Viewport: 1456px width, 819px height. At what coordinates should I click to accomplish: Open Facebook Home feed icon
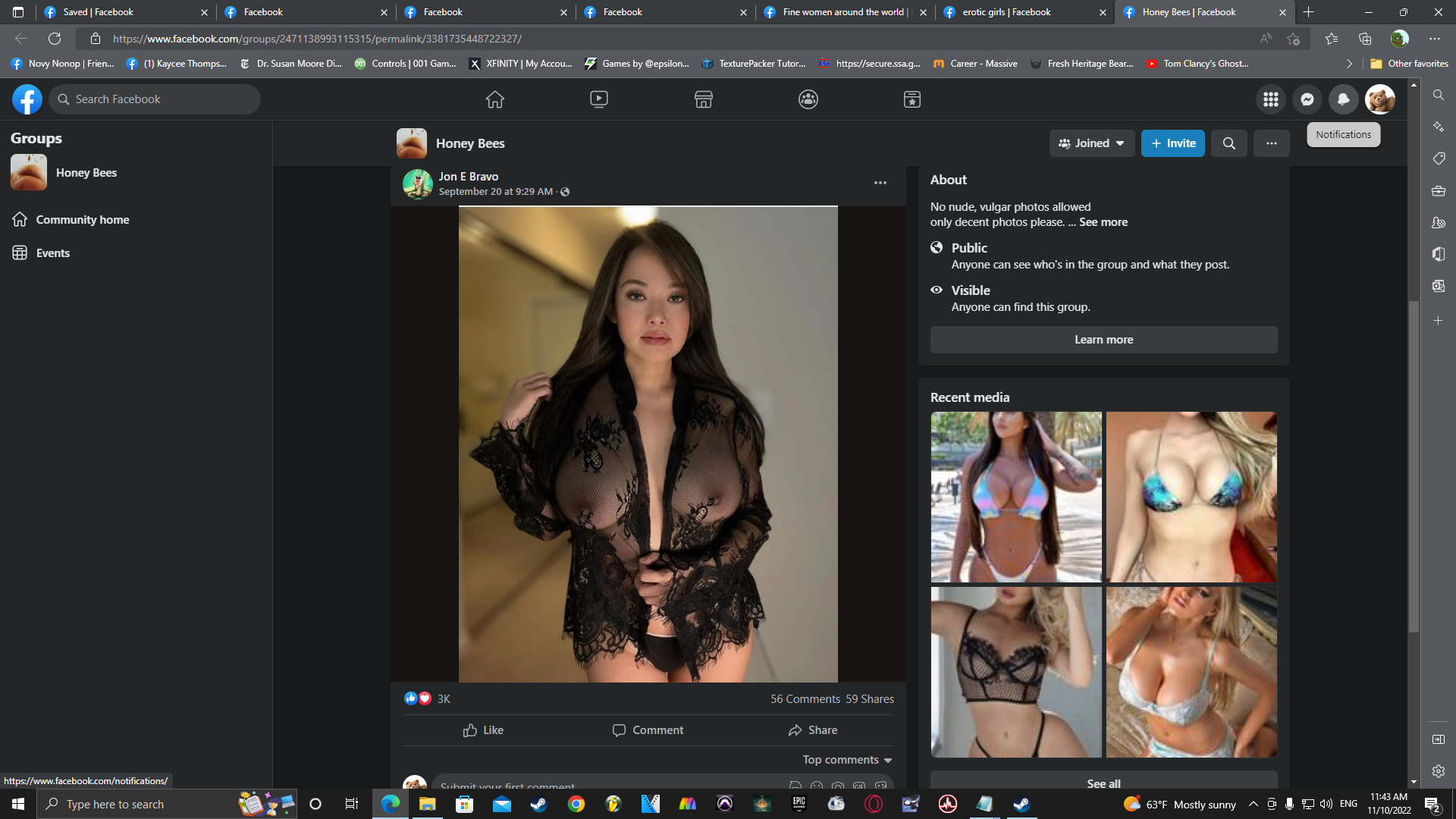coord(494,99)
